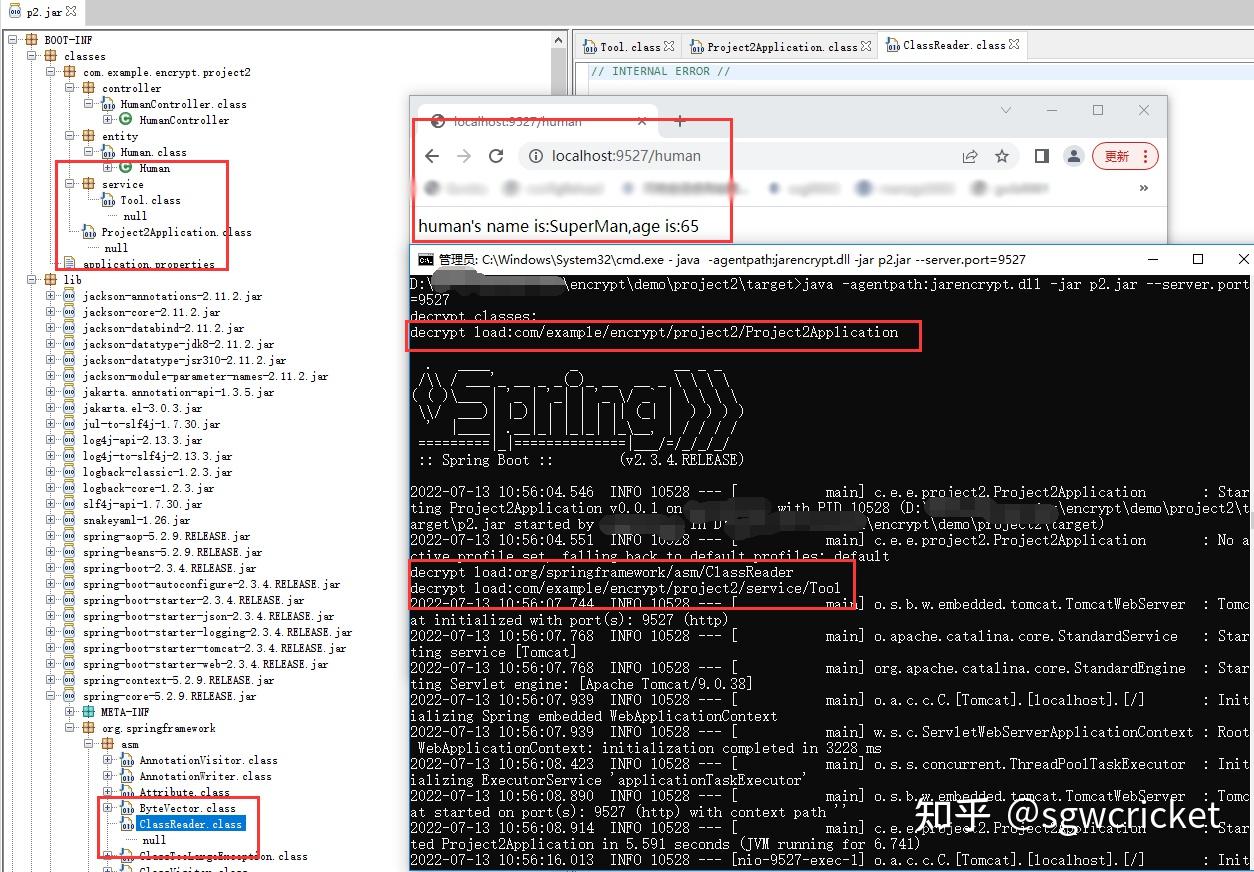Image resolution: width=1254 pixels, height=872 pixels.
Task: Click the browser back arrow
Action: pos(431,156)
